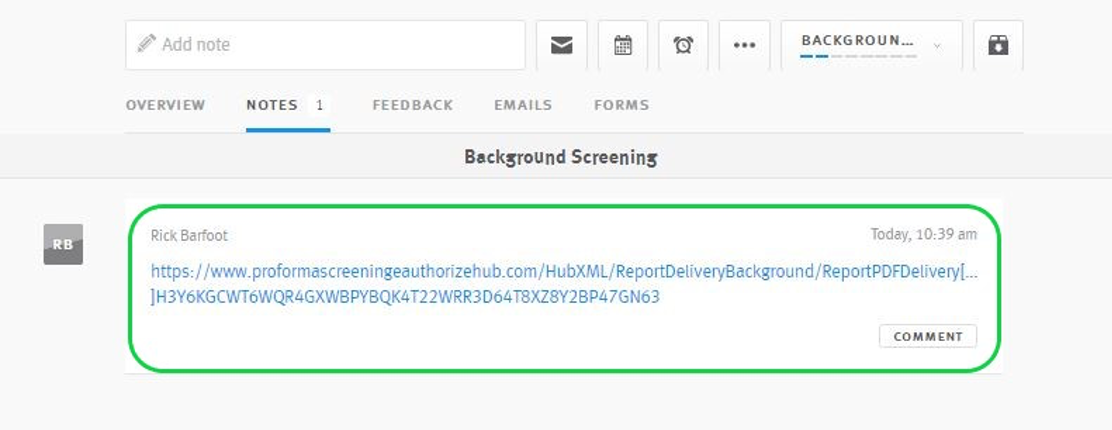Switch to the OVERVIEW tab
1112x430 pixels.
pyautogui.click(x=165, y=105)
